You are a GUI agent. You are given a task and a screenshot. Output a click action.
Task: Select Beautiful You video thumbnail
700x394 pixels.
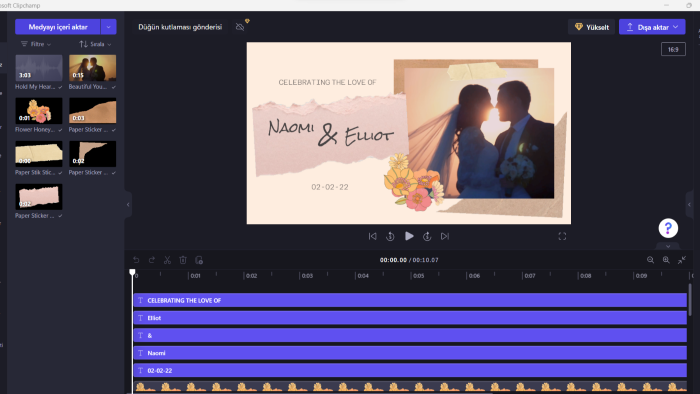[92, 68]
